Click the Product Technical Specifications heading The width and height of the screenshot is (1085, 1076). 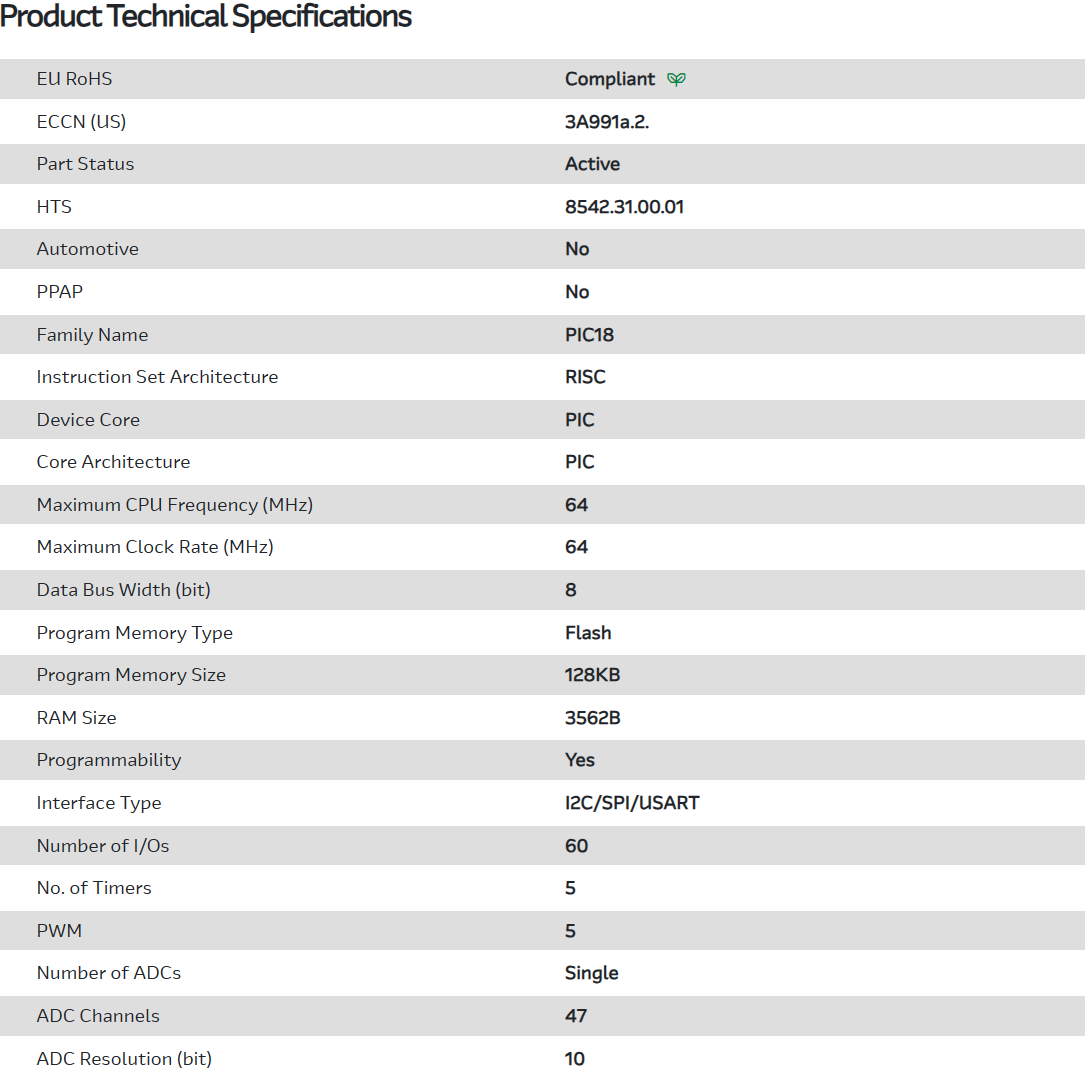[x=206, y=17]
